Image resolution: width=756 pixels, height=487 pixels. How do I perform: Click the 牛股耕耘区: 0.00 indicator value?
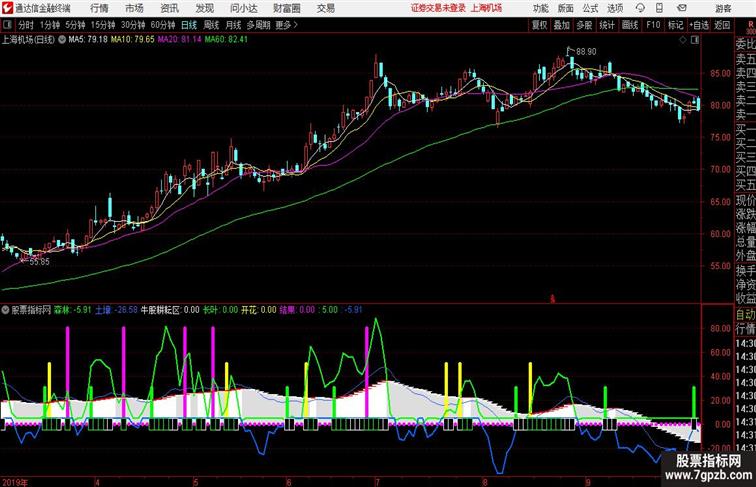point(170,310)
